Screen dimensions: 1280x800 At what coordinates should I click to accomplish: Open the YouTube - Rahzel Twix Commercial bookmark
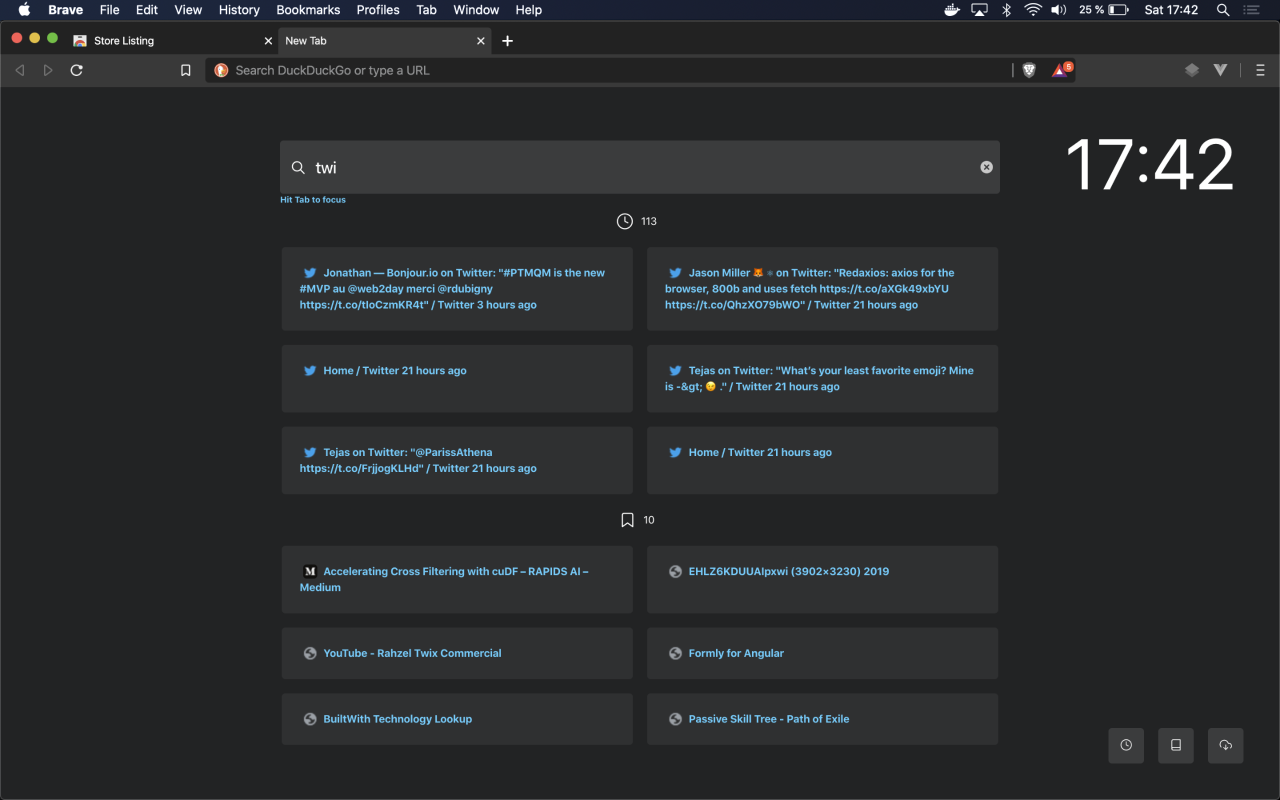click(x=457, y=653)
